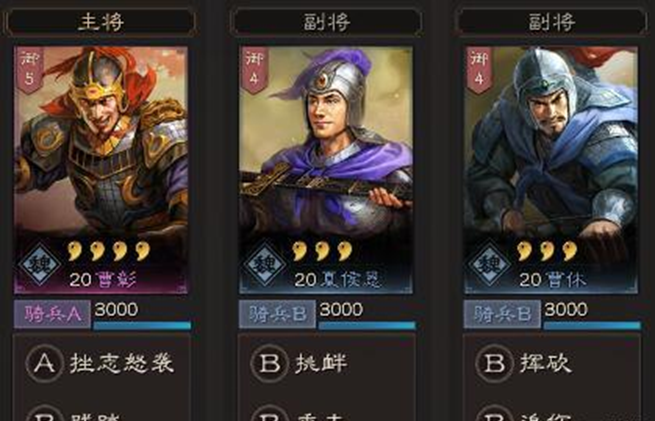
Task: Click the 魏 faction emblem on 夏侯恩's card
Action: [265, 264]
